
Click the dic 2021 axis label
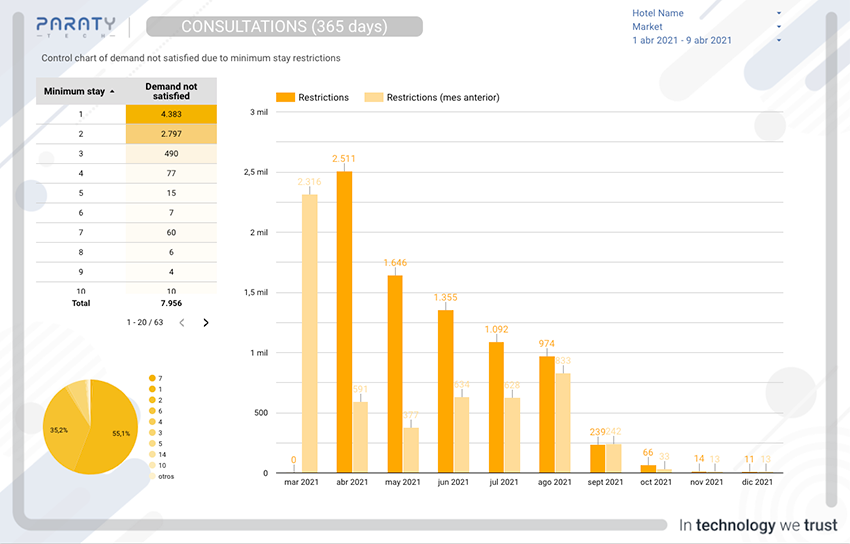click(x=757, y=482)
